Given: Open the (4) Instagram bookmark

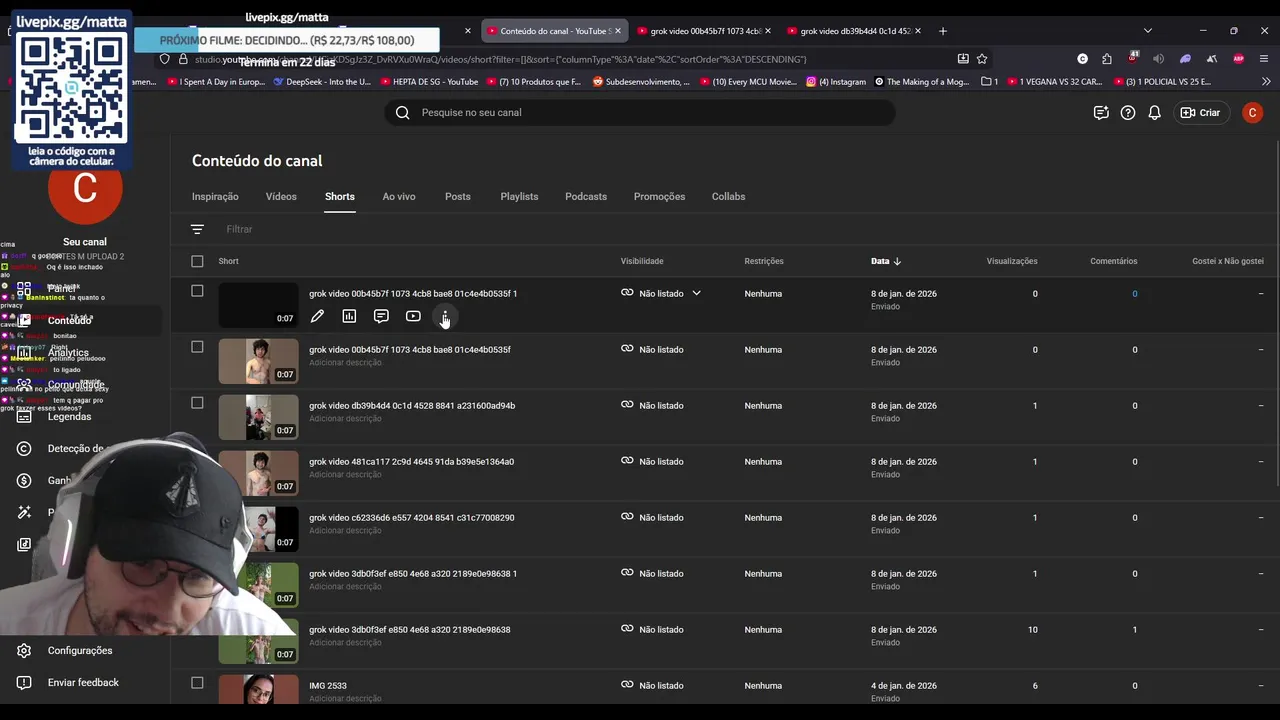Looking at the screenshot, I should tap(836, 82).
